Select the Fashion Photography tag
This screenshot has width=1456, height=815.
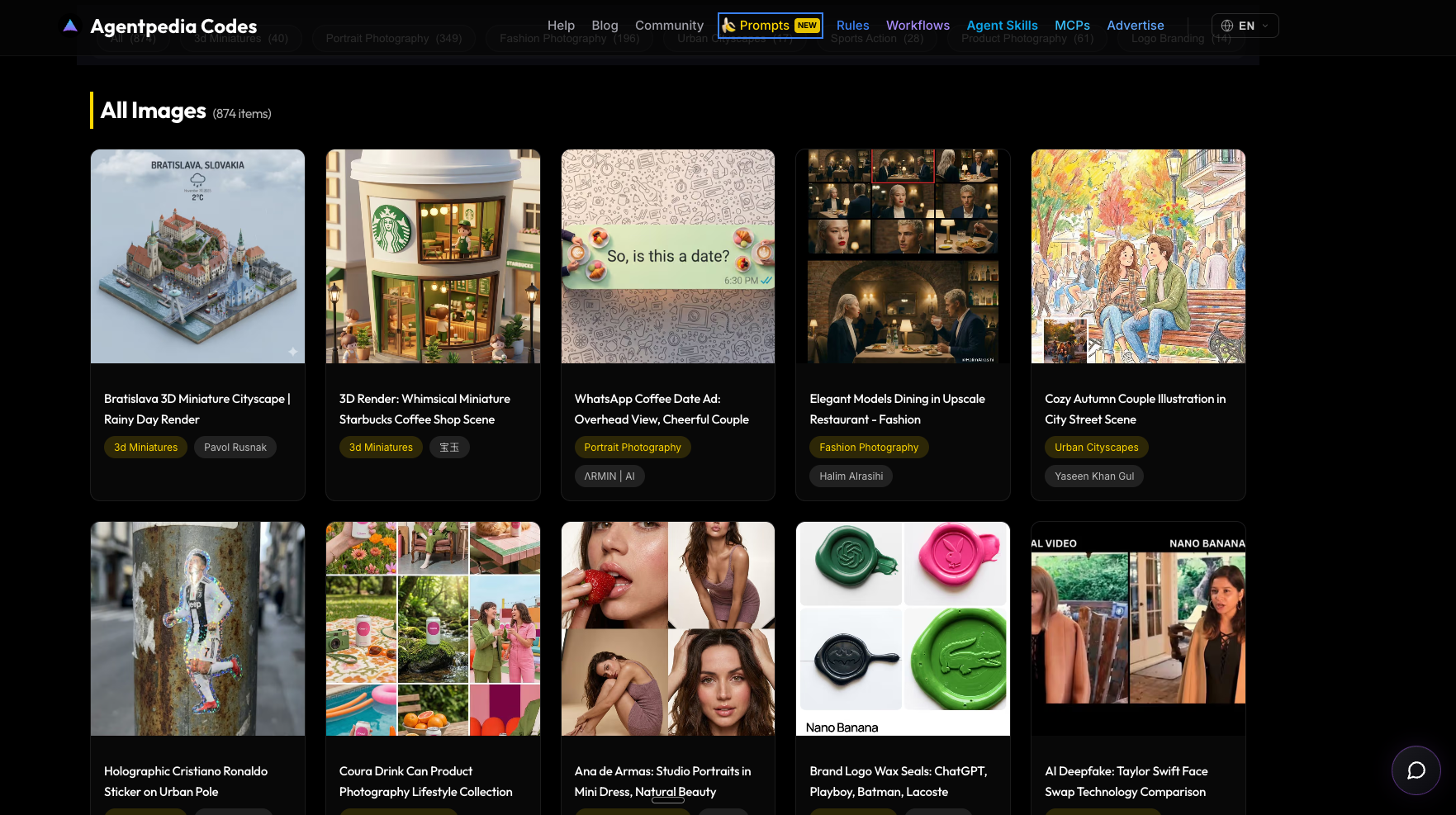tap(869, 448)
